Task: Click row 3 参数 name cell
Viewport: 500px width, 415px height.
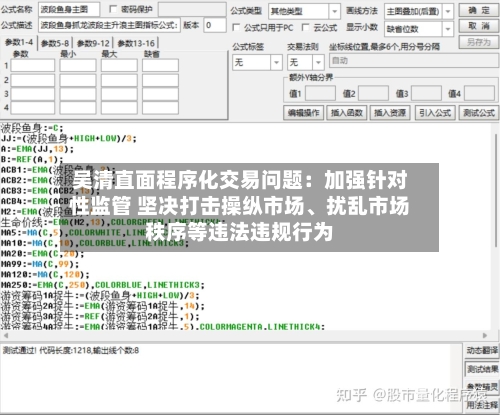Action: coord(33,94)
